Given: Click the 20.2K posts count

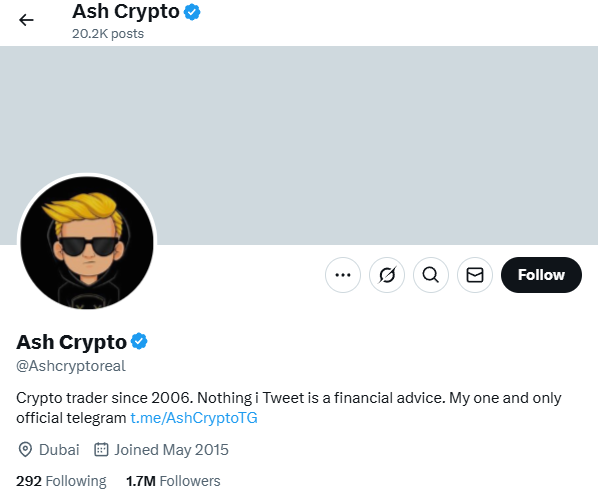Looking at the screenshot, I should click(x=108, y=34).
